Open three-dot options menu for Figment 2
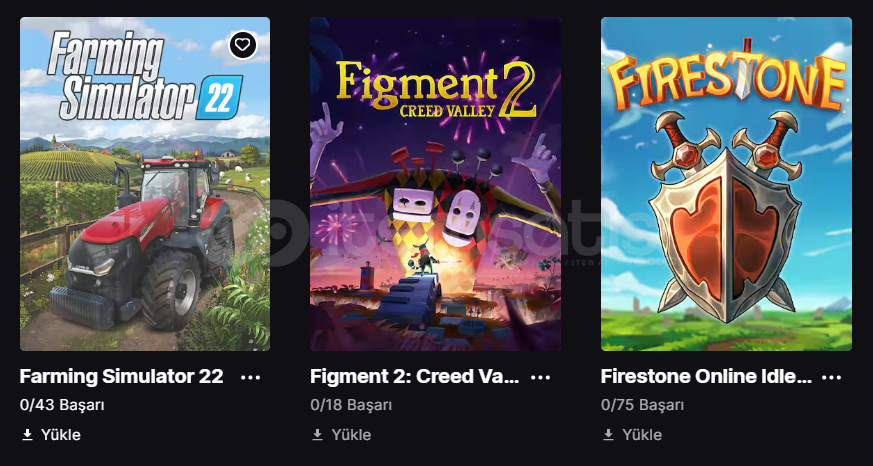The width and height of the screenshot is (873, 466). point(540,377)
